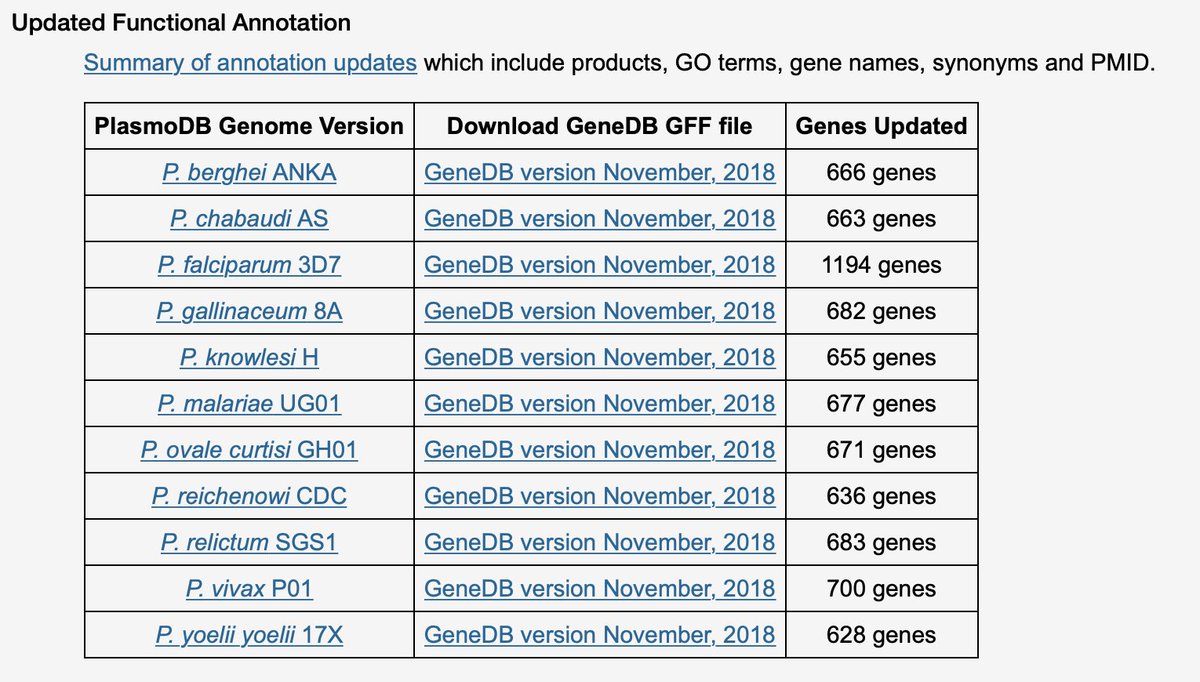
Task: Download the GFF file for P. berghei ANKA
Action: click(x=600, y=172)
